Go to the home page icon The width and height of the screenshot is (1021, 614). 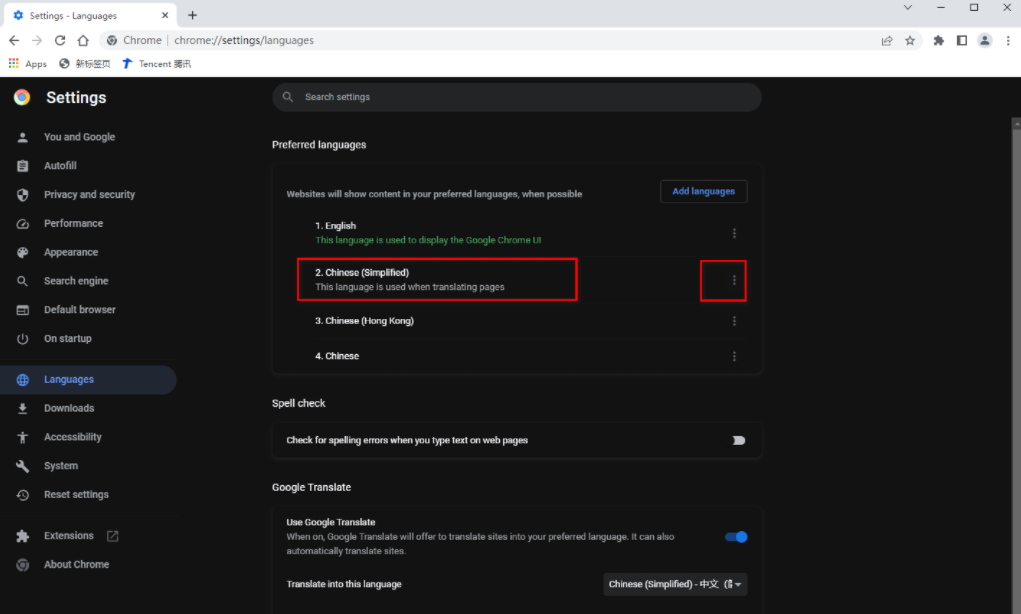[x=83, y=40]
